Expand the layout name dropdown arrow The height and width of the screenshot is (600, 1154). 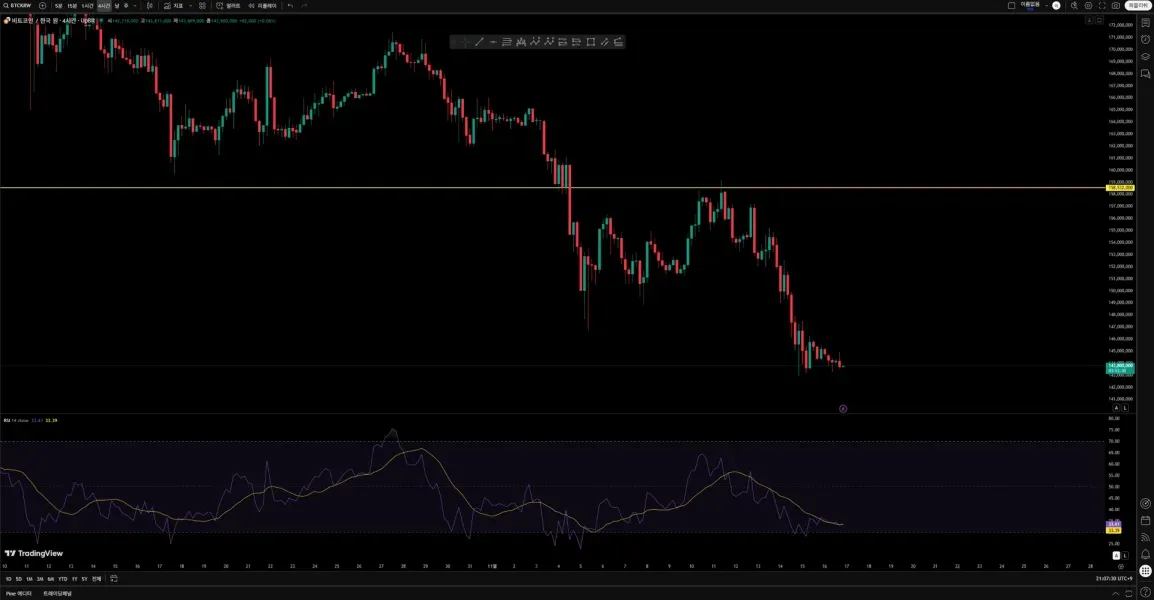(x=1047, y=5)
